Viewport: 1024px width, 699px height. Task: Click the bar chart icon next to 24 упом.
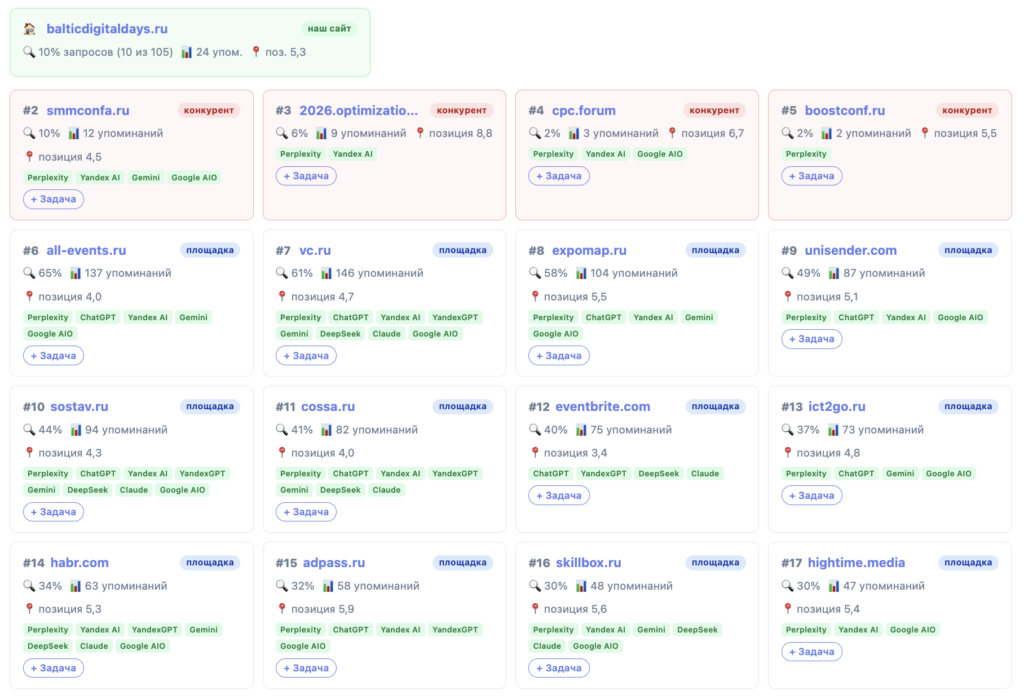[187, 52]
